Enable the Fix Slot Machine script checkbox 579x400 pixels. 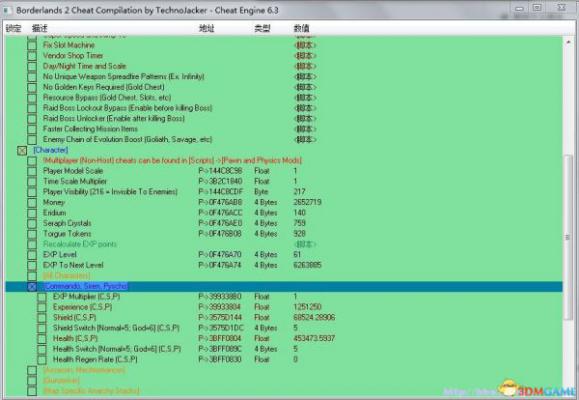pos(32,45)
